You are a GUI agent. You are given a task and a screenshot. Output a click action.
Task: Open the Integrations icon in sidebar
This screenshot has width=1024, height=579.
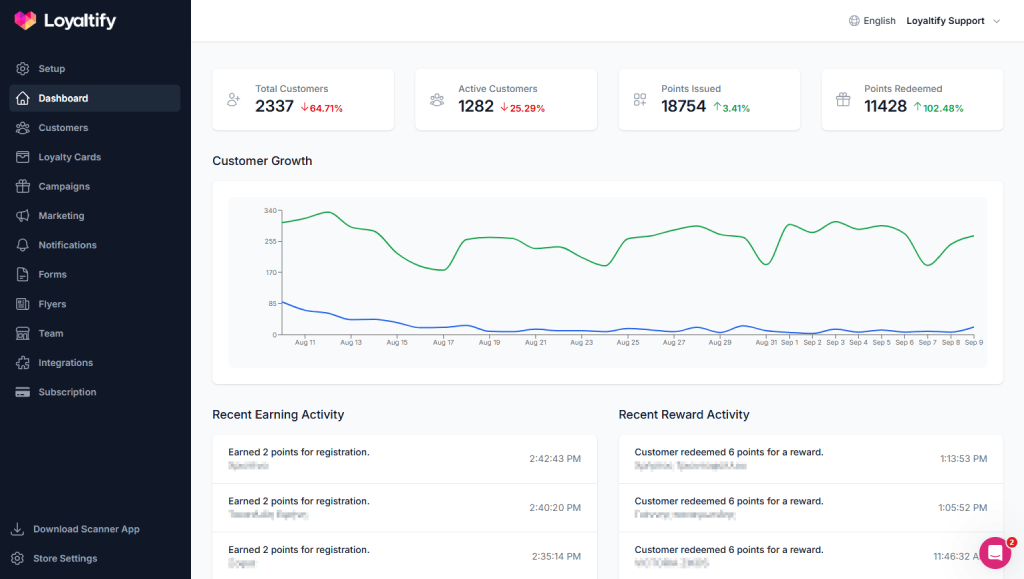coord(21,362)
